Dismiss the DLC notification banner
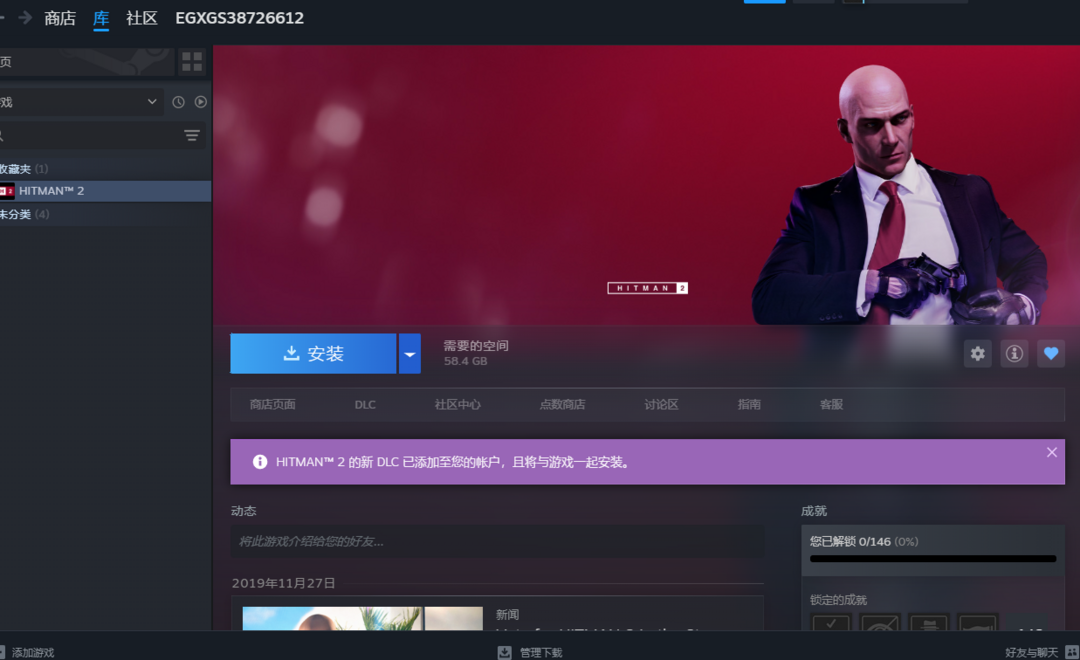This screenshot has width=1080, height=660. (x=1051, y=453)
